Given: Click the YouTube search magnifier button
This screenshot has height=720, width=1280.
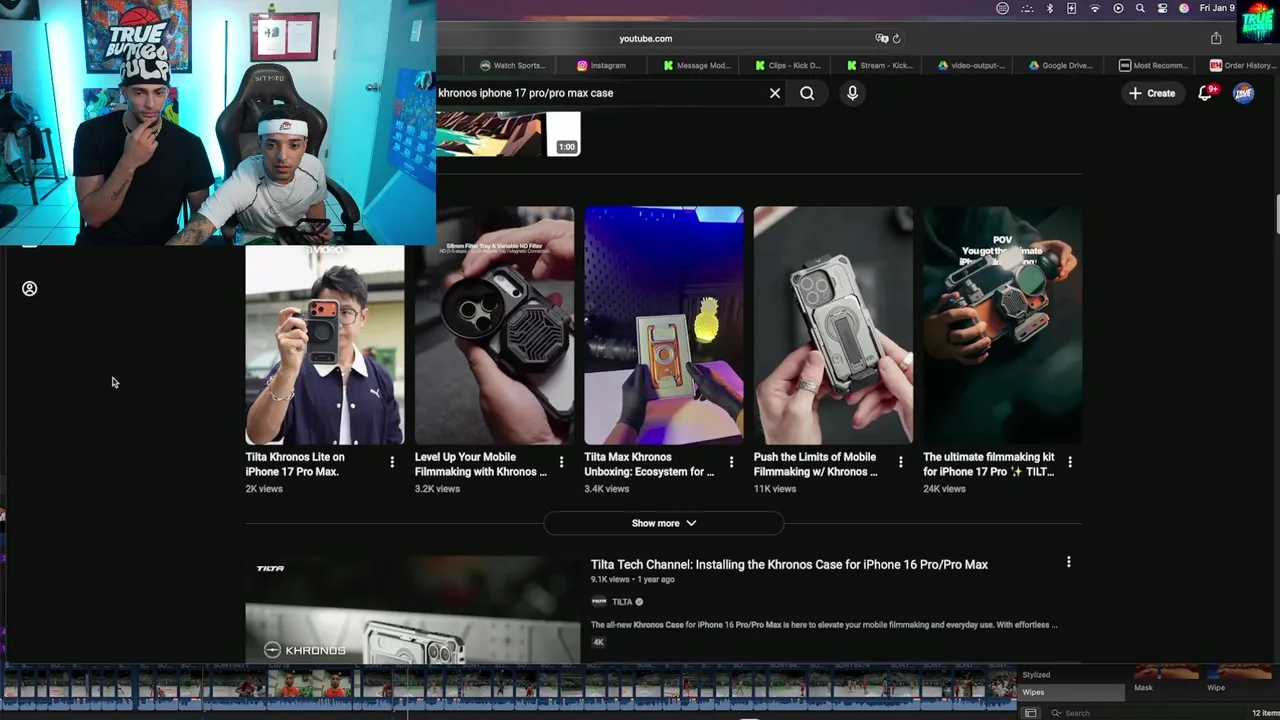Looking at the screenshot, I should tap(807, 93).
